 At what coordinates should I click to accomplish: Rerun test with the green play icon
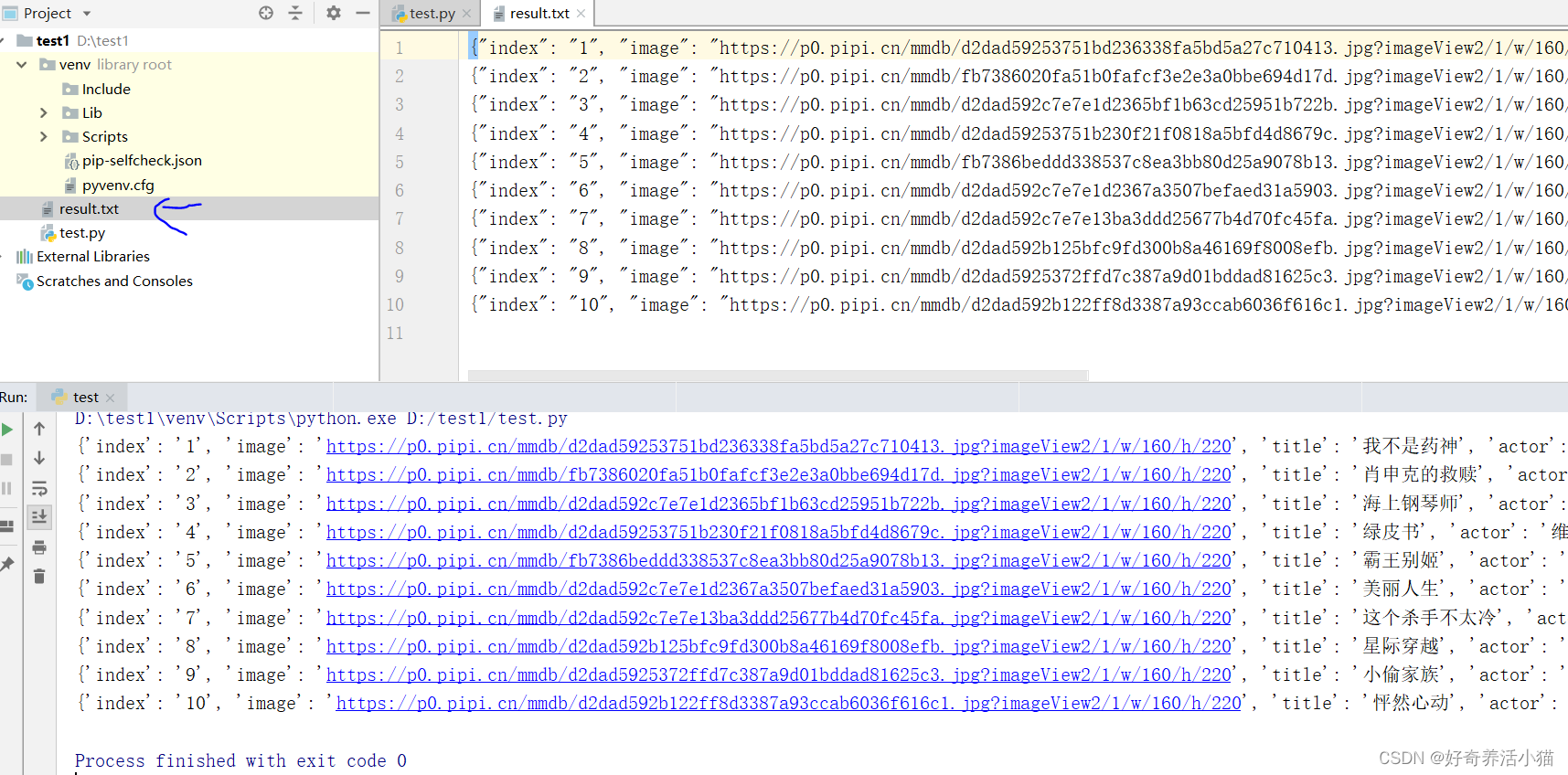click(7, 430)
